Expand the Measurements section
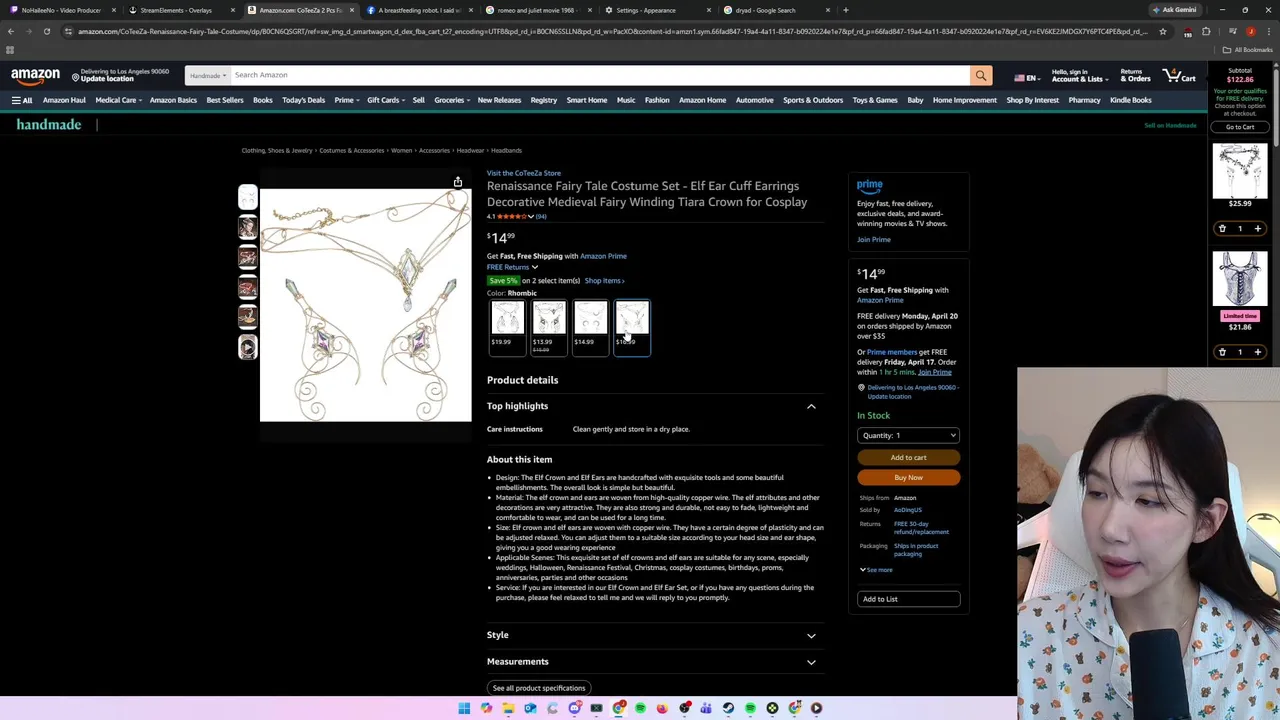Viewport: 1280px width, 720px height. click(x=811, y=662)
